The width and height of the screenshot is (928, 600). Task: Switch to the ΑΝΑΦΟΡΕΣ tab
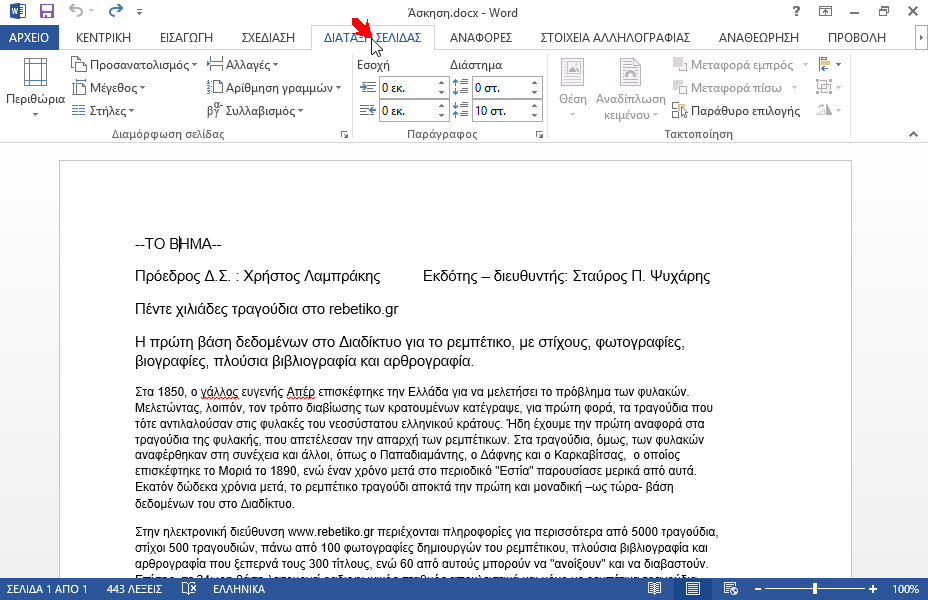point(481,37)
